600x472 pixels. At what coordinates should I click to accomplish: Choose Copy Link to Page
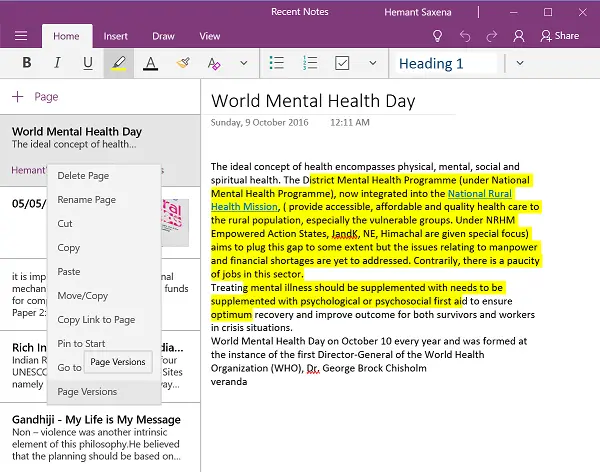pyautogui.click(x=104, y=320)
